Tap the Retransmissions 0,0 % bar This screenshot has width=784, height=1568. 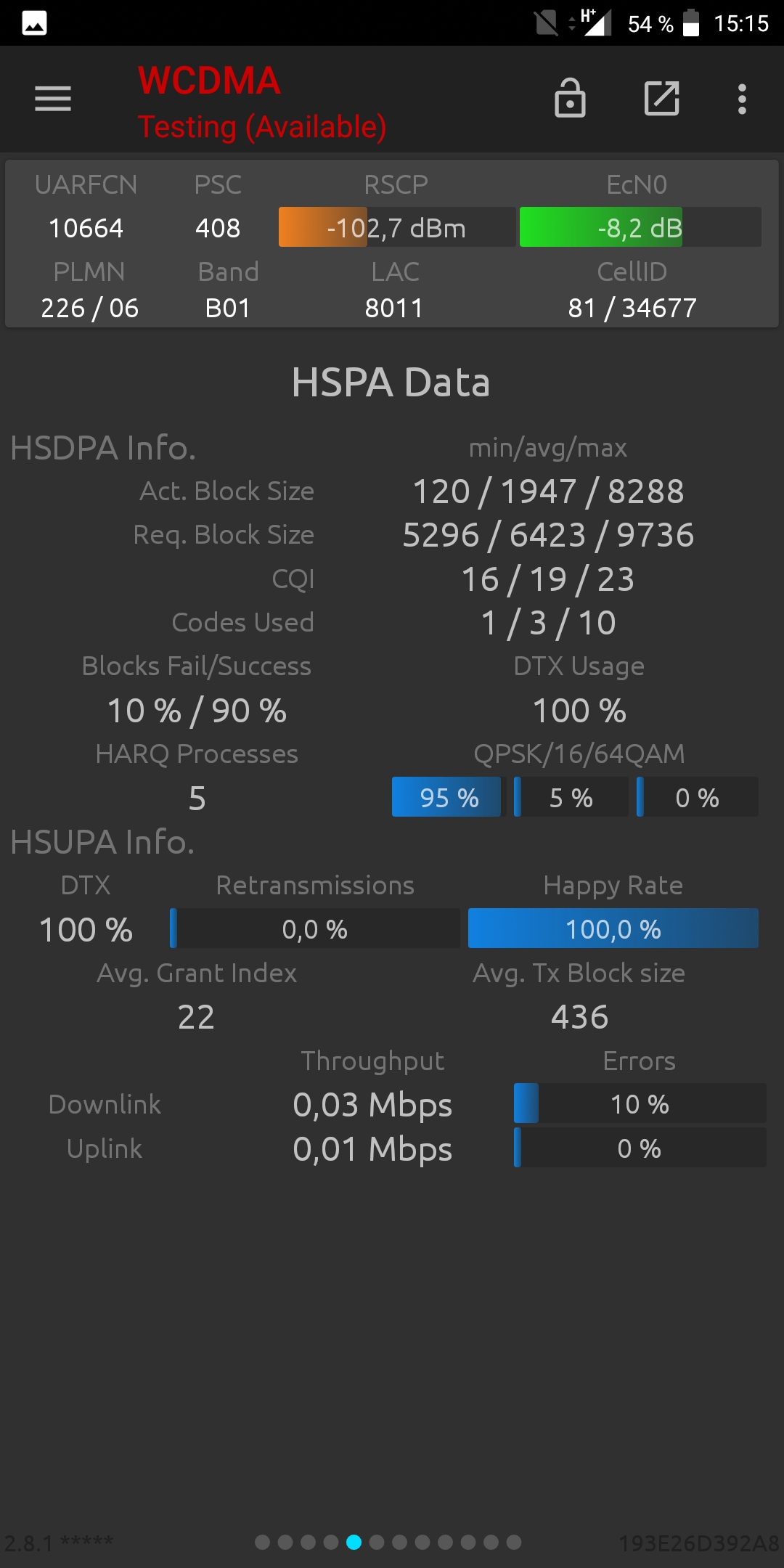click(315, 928)
